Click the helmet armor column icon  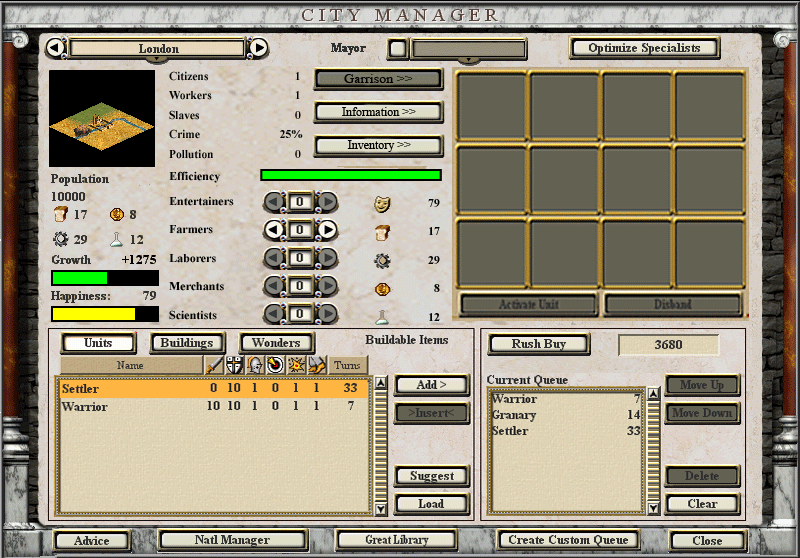point(254,365)
